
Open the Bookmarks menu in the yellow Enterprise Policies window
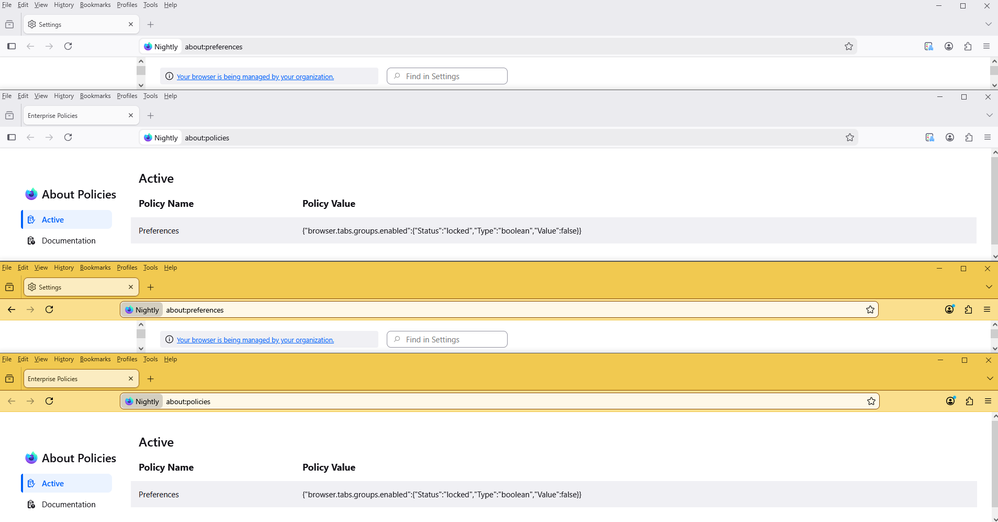click(x=95, y=359)
